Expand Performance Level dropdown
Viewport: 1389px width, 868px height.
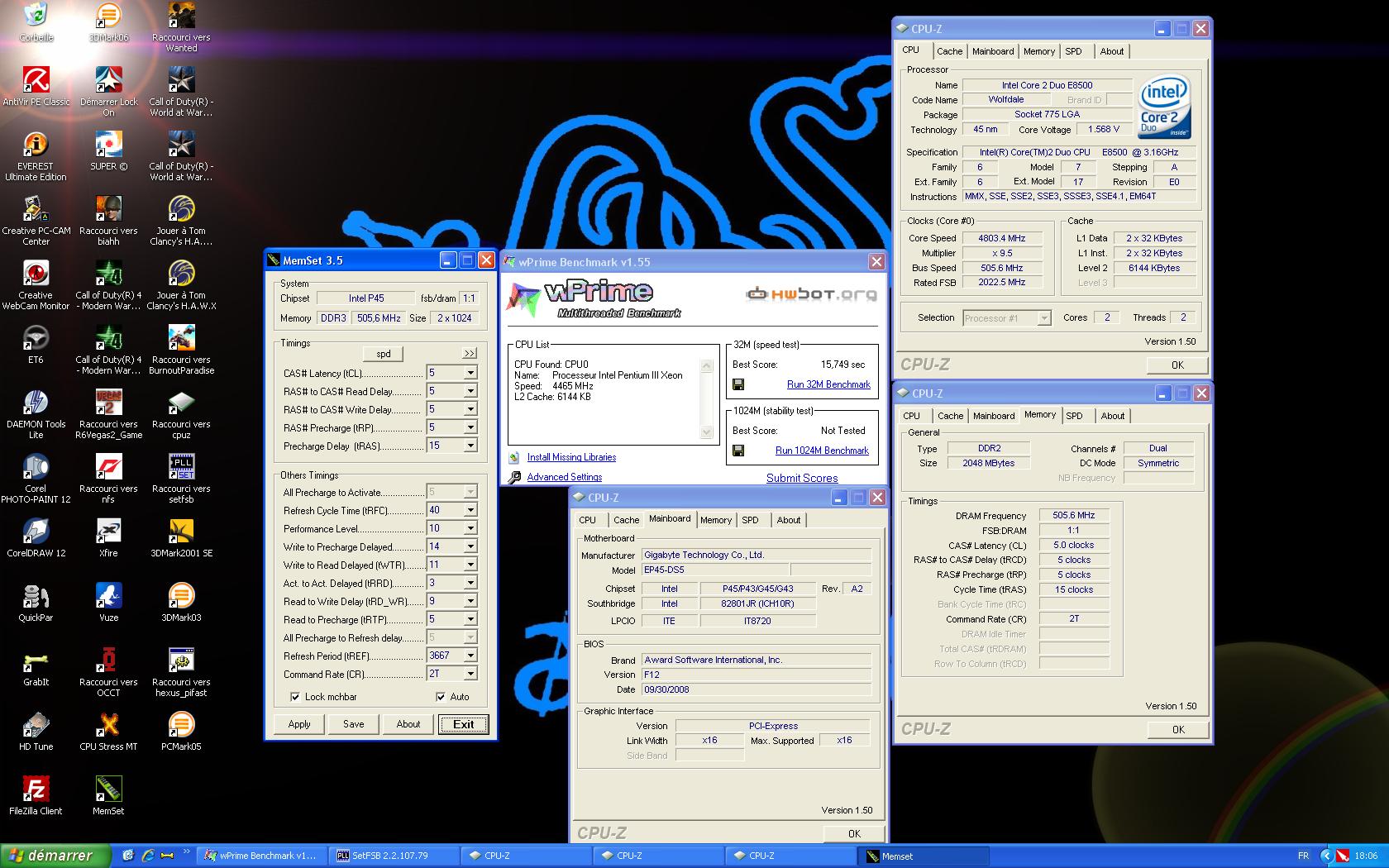pyautogui.click(x=470, y=528)
